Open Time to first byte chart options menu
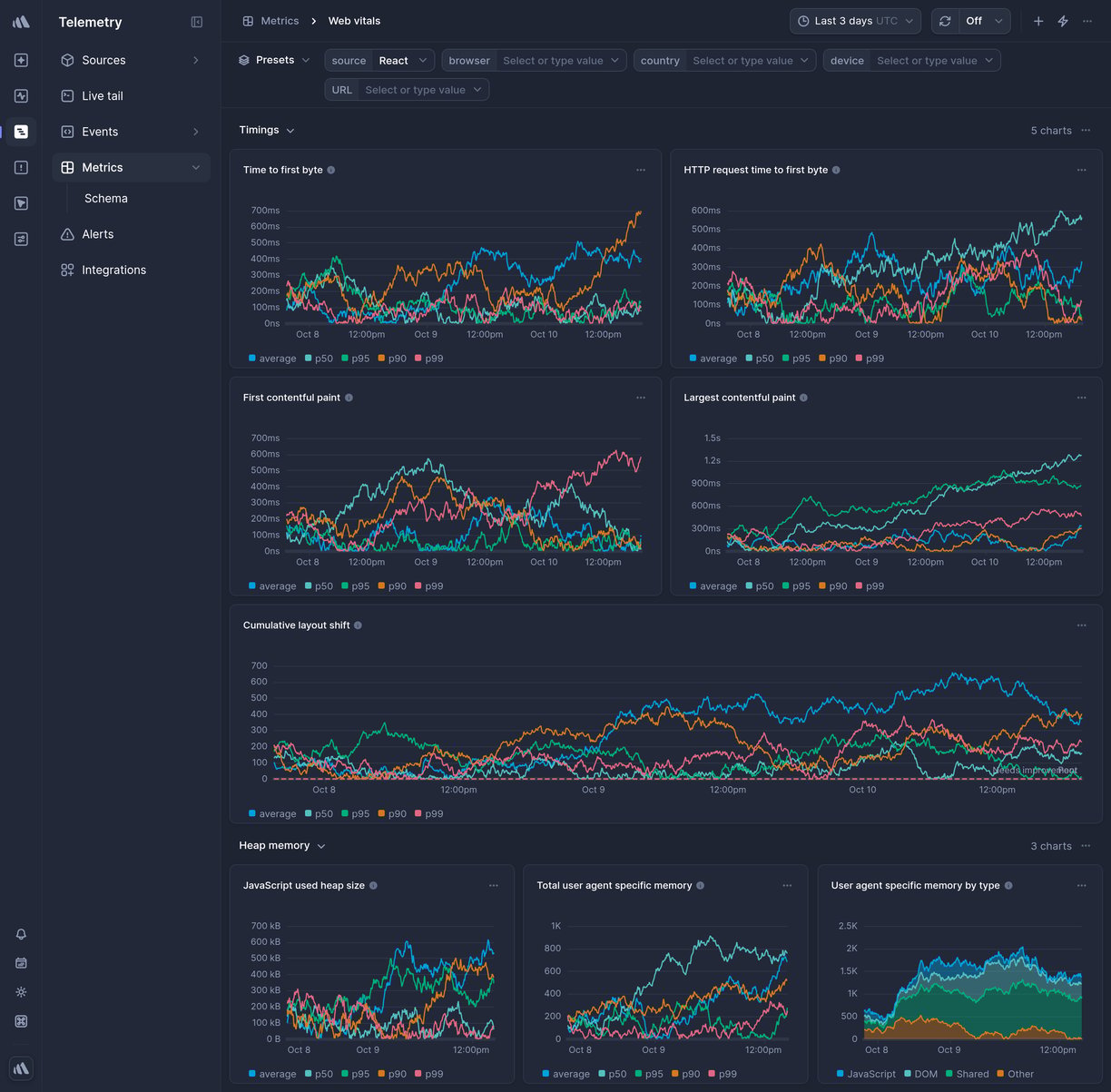 pyautogui.click(x=641, y=170)
